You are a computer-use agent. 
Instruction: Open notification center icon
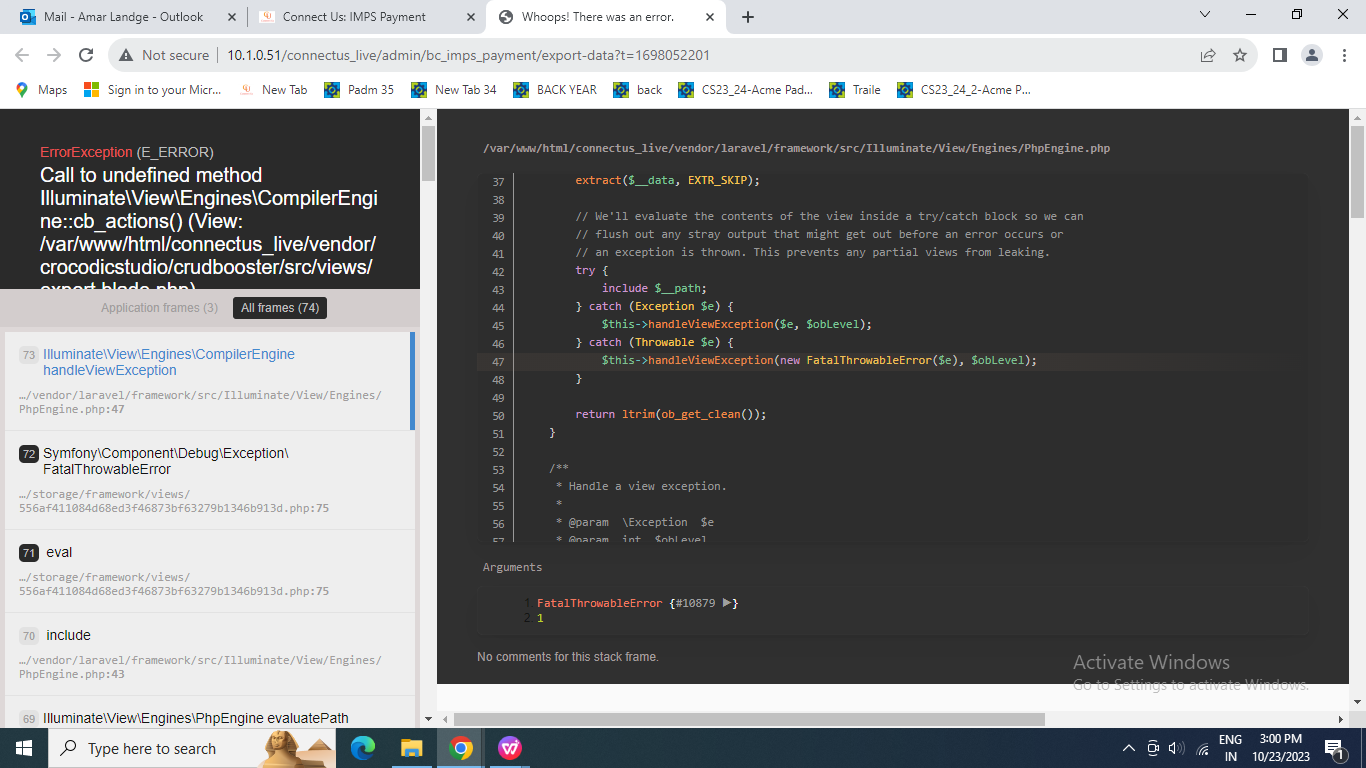tap(1334, 748)
